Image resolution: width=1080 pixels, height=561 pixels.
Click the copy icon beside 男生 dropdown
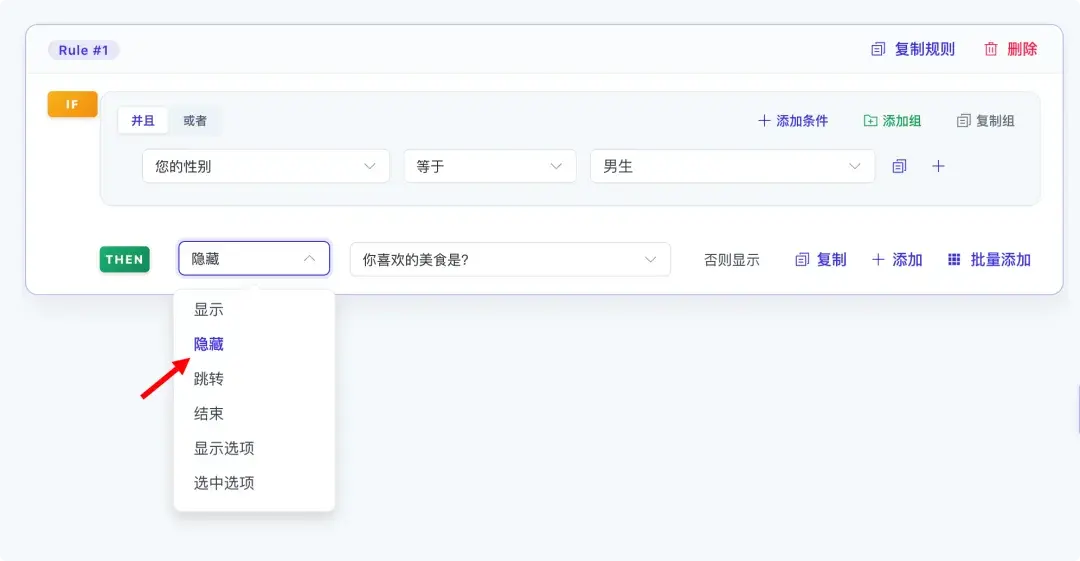pyautogui.click(x=899, y=166)
